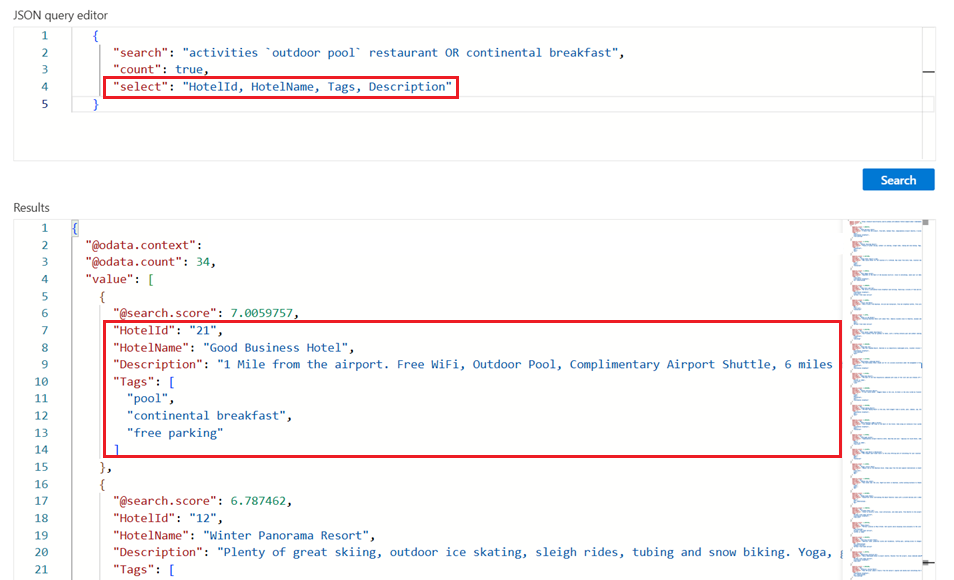Image resolution: width=954 pixels, height=580 pixels.
Task: Click the HotelId value "12"
Action: [203, 518]
